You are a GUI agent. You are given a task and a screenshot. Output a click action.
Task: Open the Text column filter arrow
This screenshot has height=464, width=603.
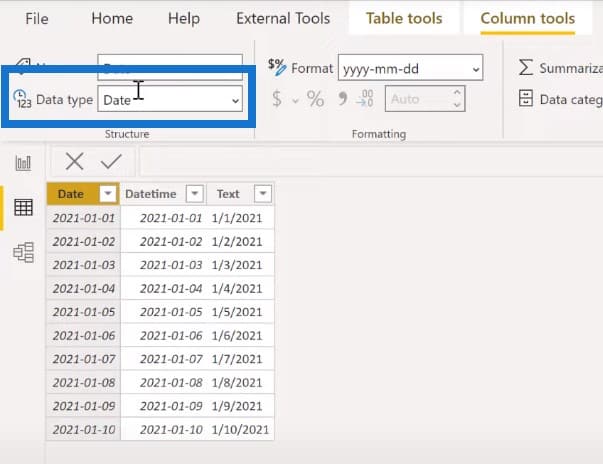click(263, 193)
